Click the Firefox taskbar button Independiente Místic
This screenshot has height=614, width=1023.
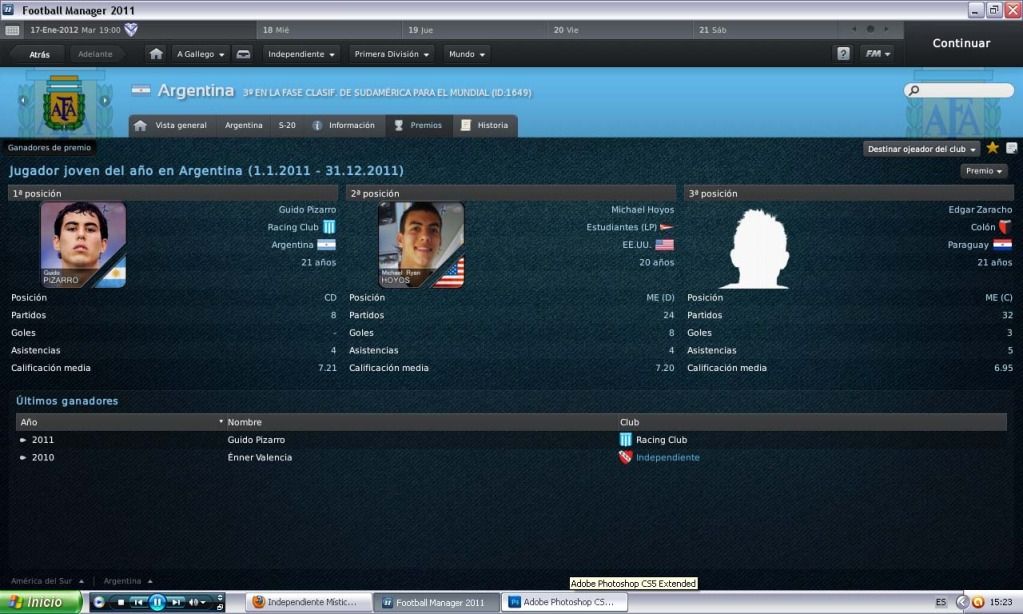pos(308,602)
